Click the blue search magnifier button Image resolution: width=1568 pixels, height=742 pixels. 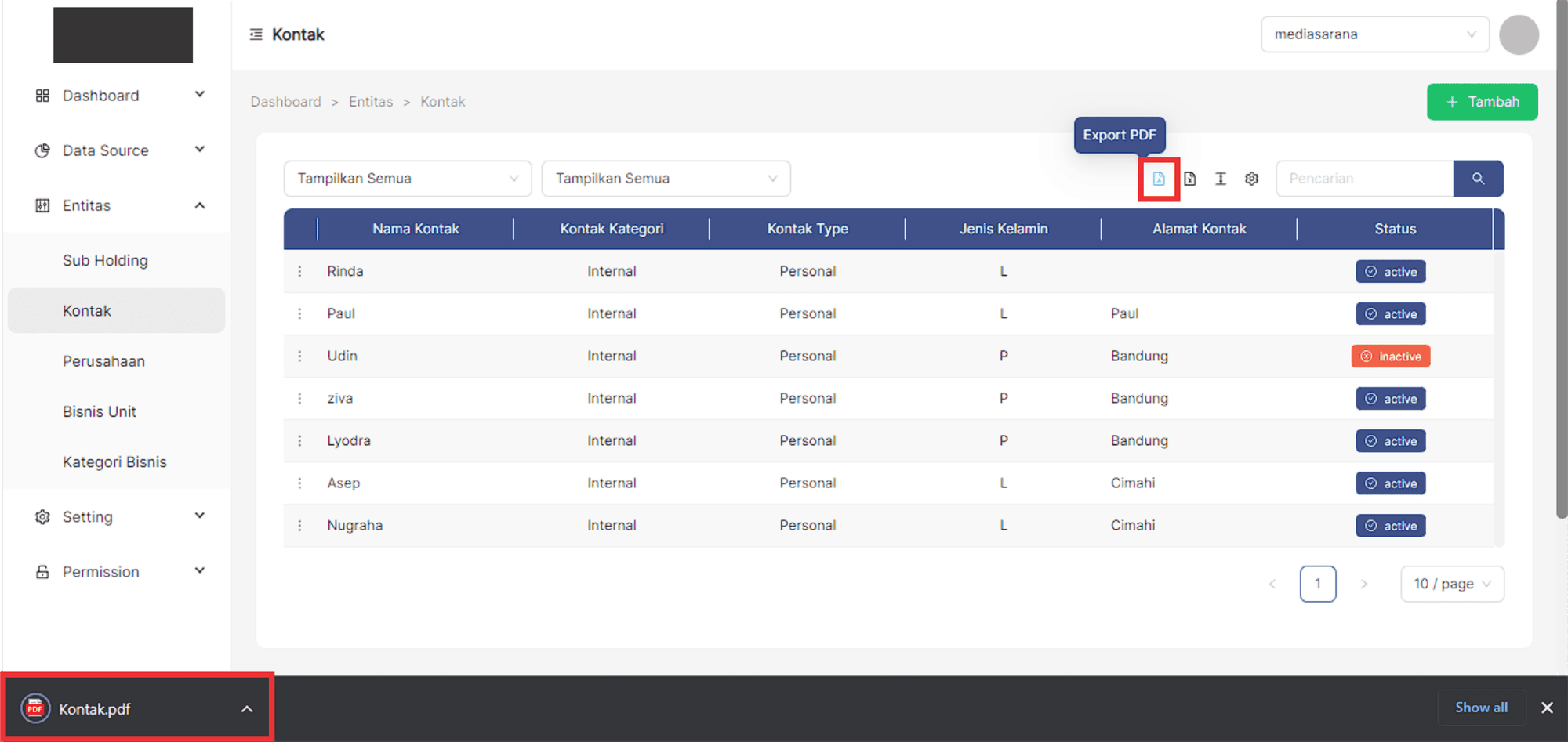click(1477, 179)
